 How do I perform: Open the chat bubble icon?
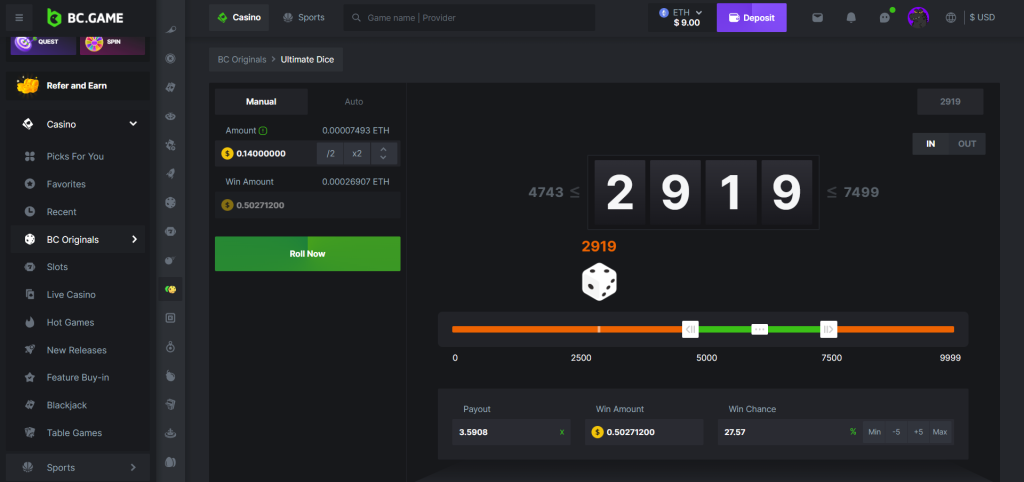tap(885, 18)
